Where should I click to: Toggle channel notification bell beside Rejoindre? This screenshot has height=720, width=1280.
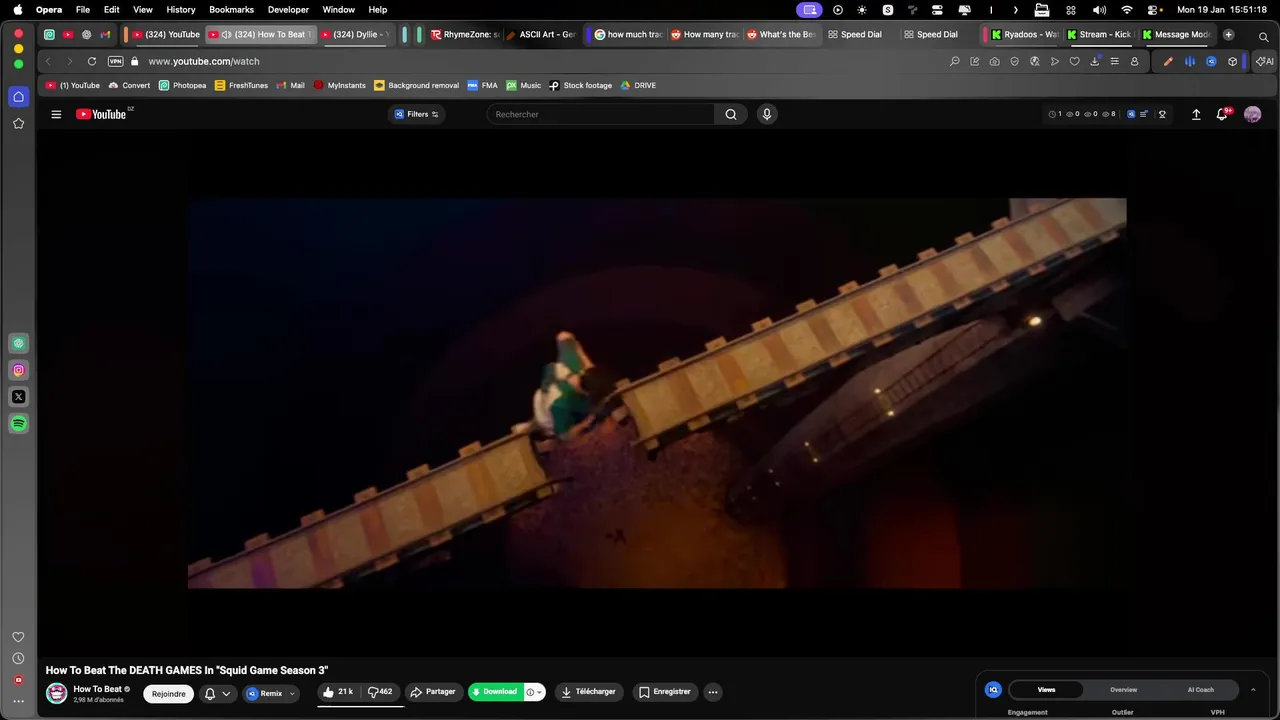217,693
